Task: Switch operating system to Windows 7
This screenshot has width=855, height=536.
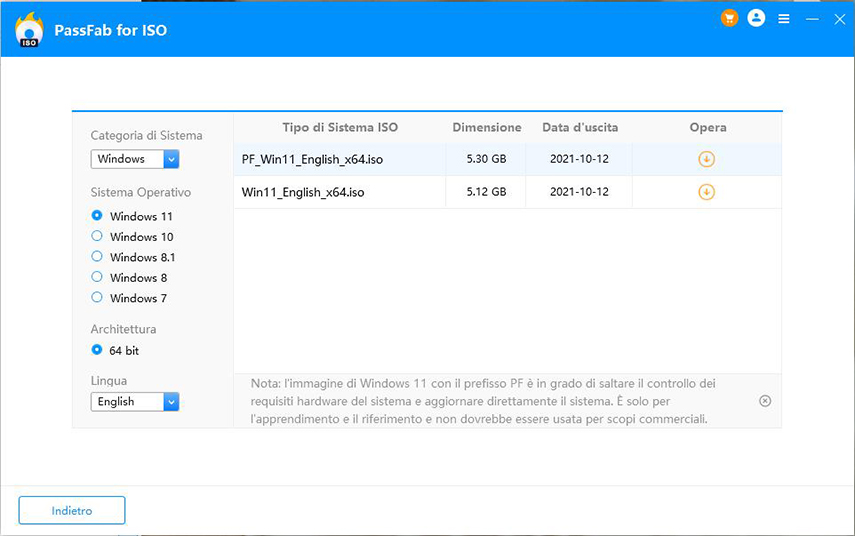Action: (97, 298)
